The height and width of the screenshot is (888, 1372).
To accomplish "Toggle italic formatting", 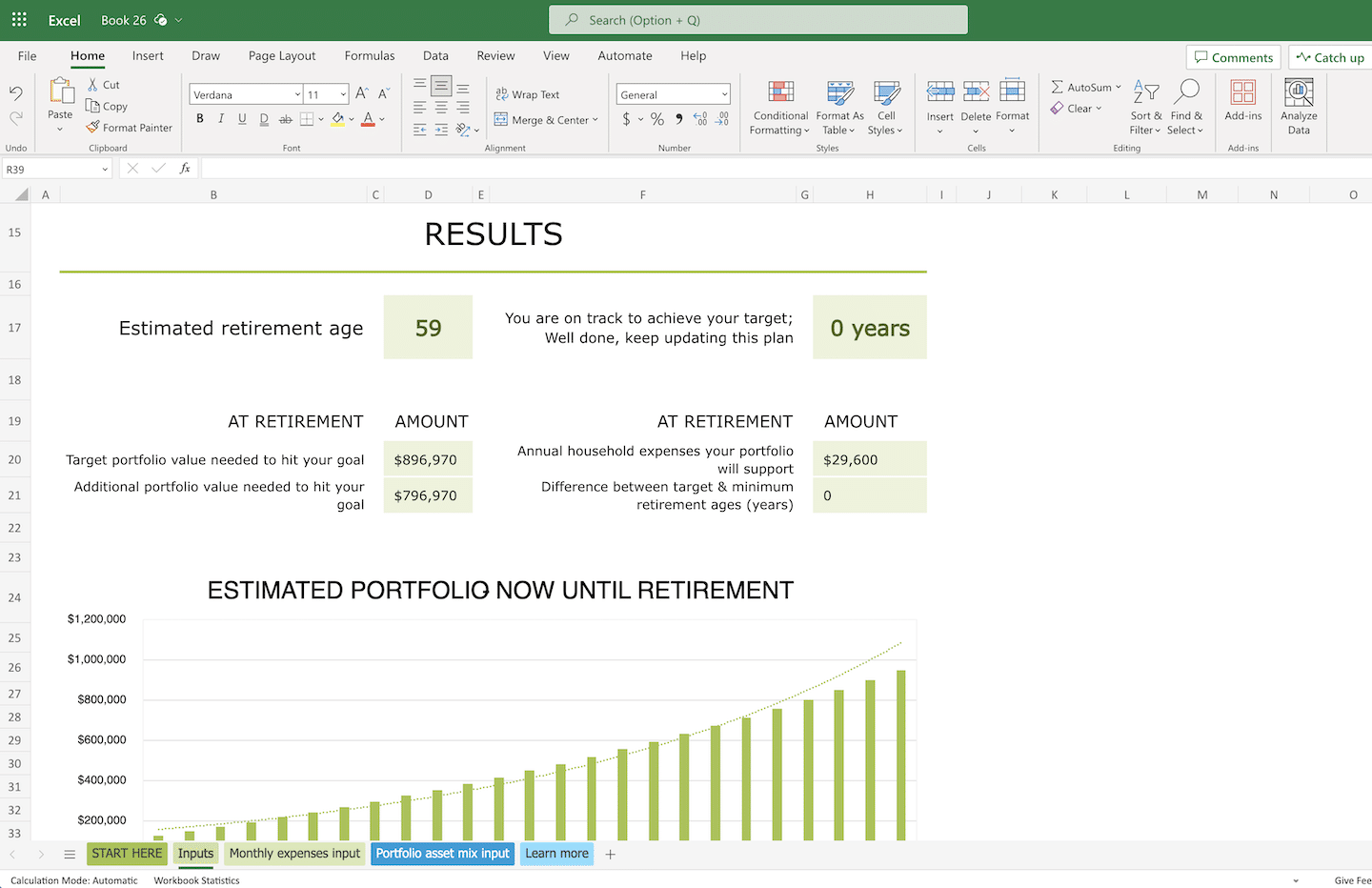I will tap(221, 119).
